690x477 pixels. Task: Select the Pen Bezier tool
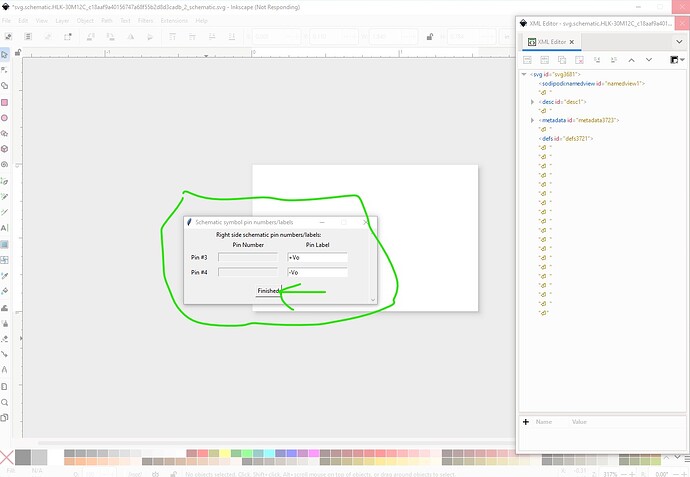tap(4, 181)
